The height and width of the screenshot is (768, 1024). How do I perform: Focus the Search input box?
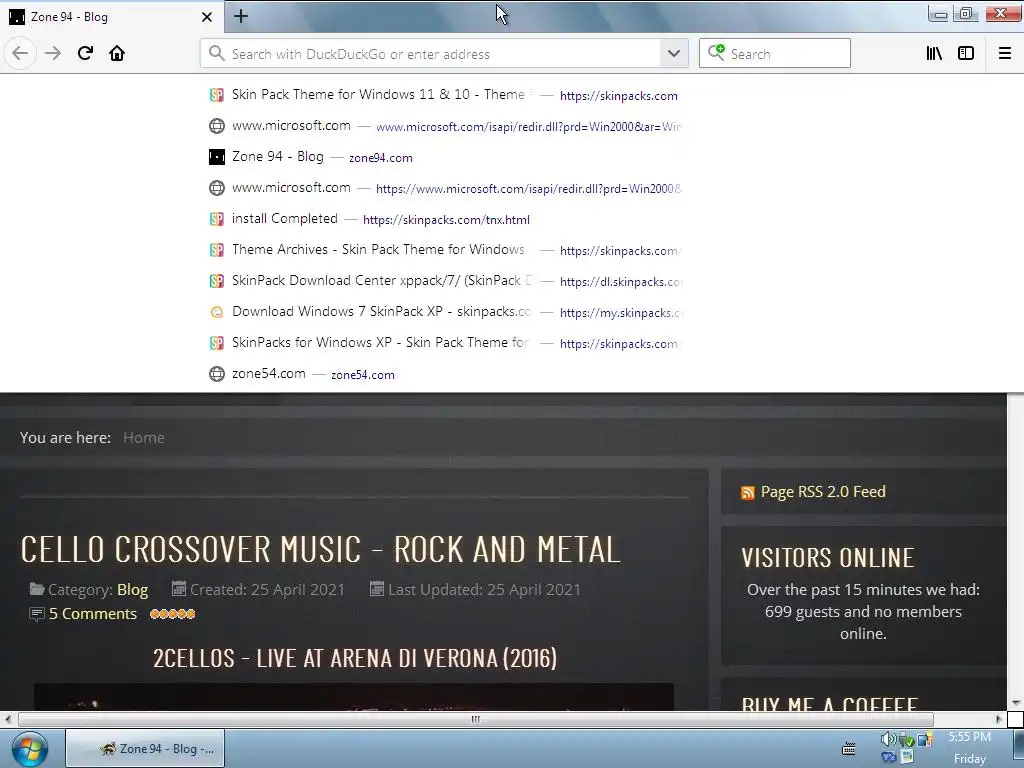coord(775,54)
